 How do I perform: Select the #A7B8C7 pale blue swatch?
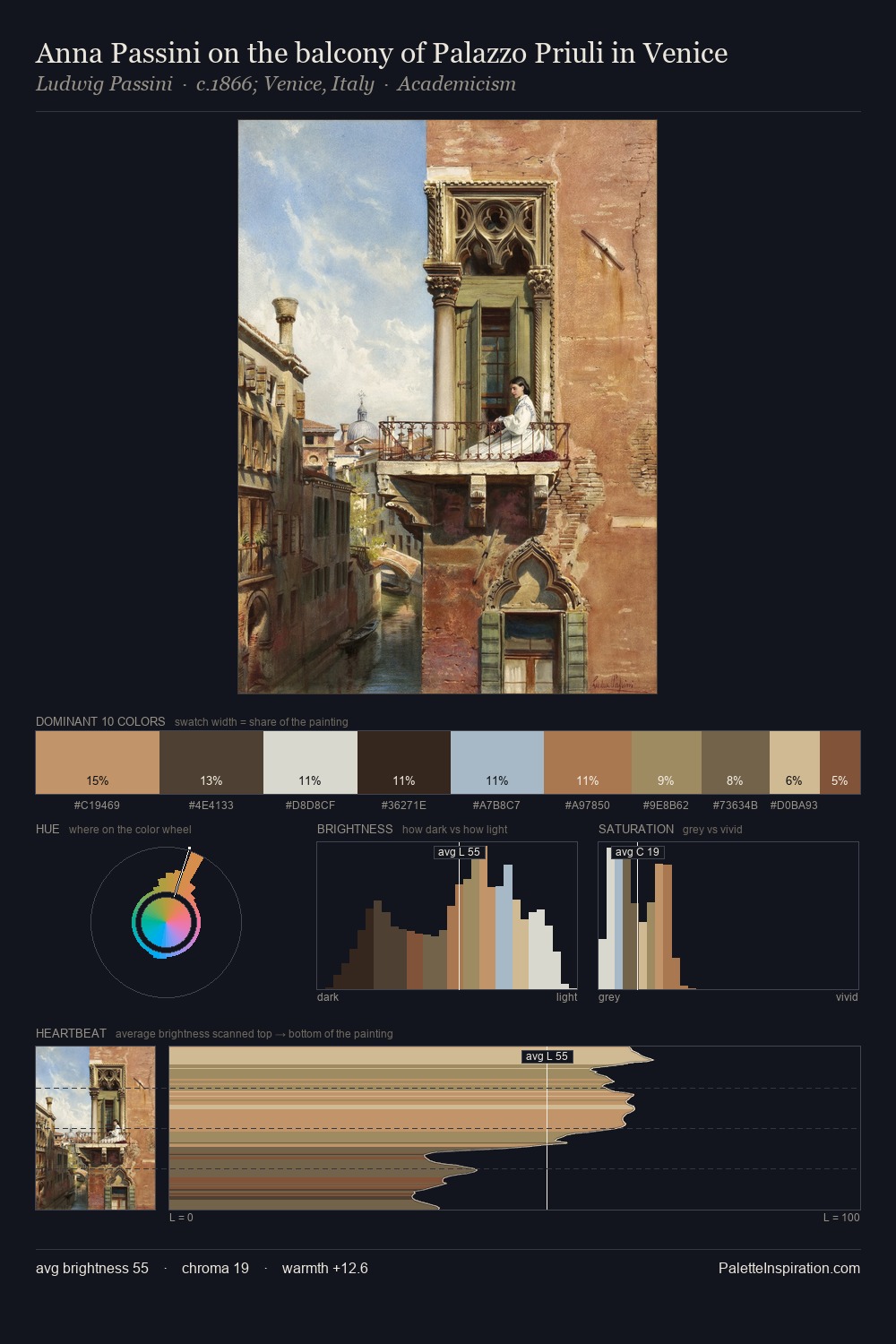point(497,762)
